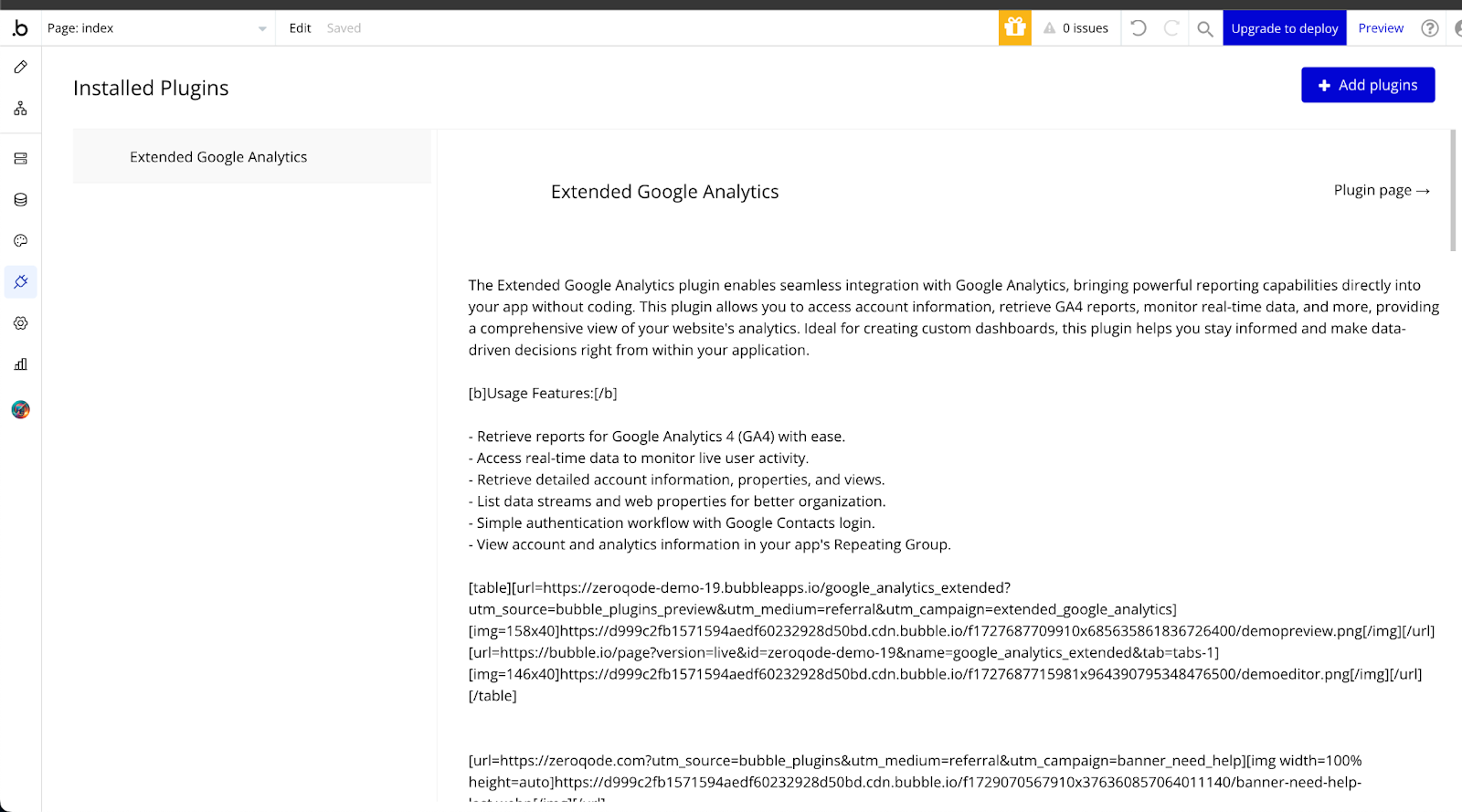Image resolution: width=1462 pixels, height=812 pixels.
Task: Click the Undo arrow
Action: [x=1139, y=28]
